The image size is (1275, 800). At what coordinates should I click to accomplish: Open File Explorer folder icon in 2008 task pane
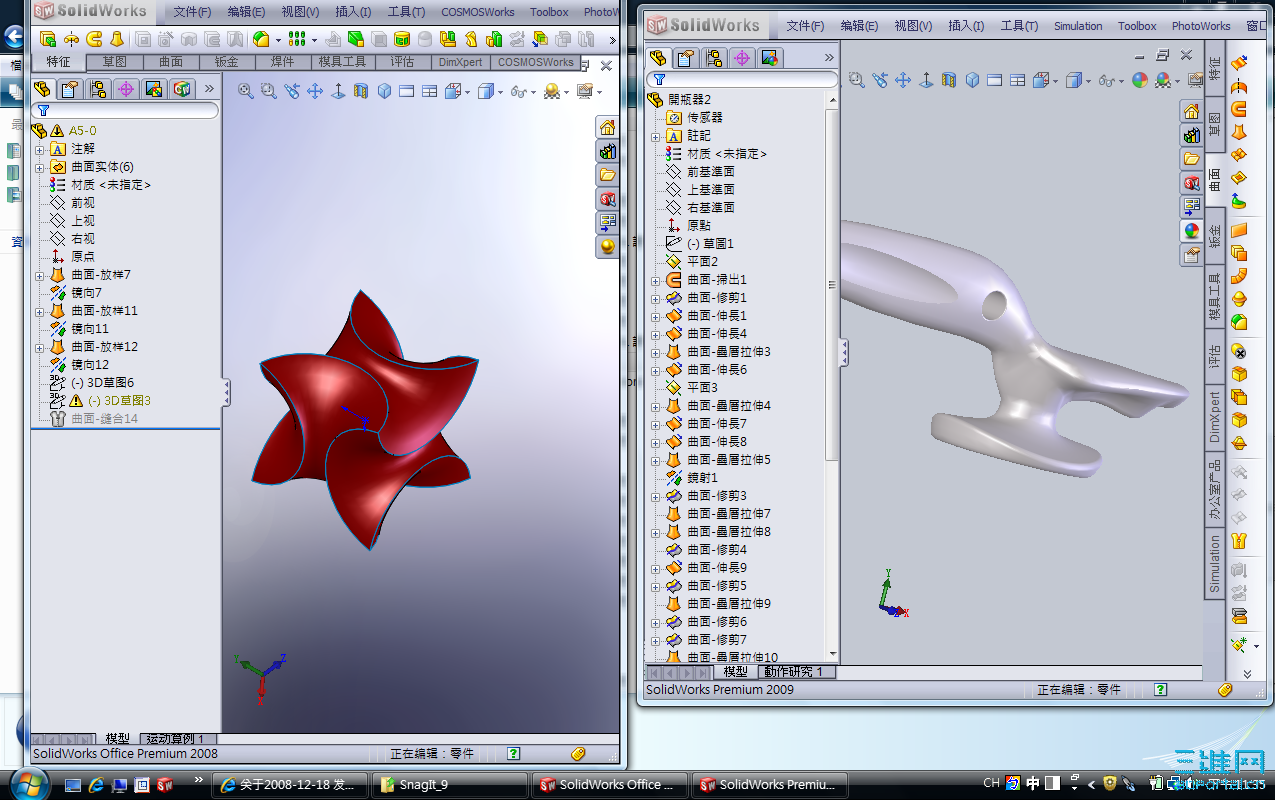pyautogui.click(x=608, y=175)
